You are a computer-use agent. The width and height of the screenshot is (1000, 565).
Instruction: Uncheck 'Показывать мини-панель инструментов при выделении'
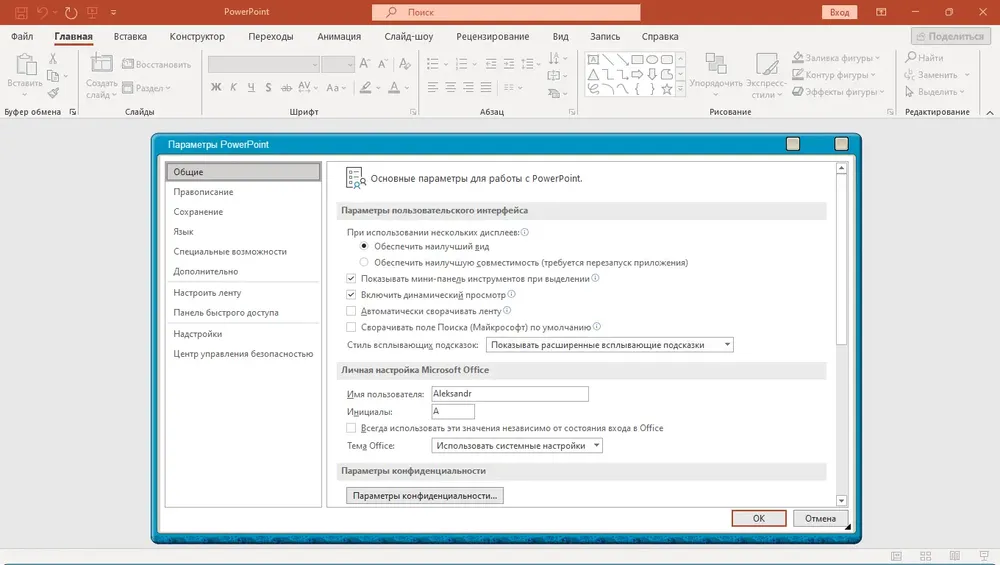351,279
